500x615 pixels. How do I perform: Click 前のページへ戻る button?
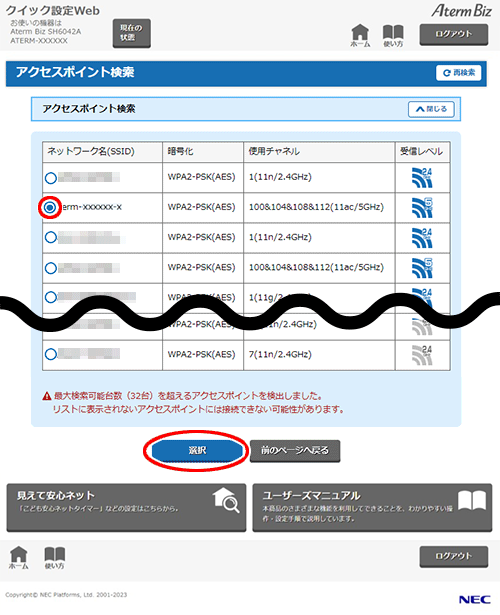click(295, 451)
